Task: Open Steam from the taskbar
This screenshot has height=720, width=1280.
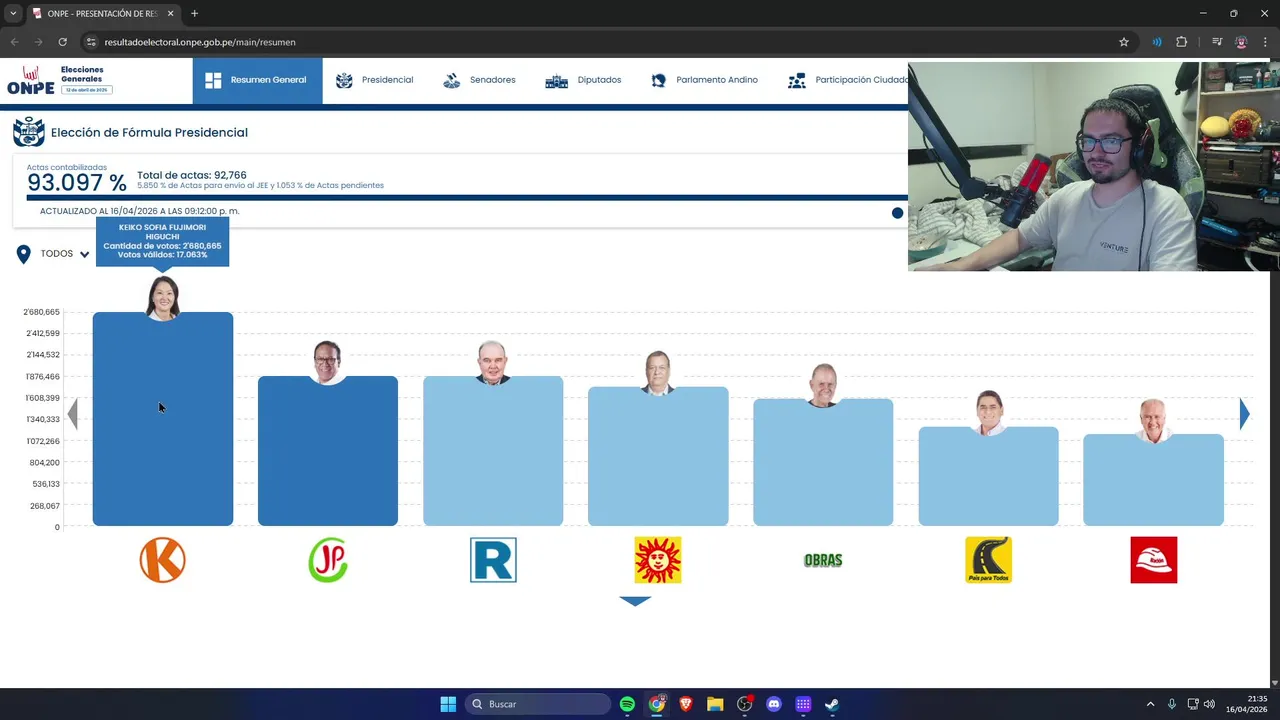Action: pyautogui.click(x=832, y=704)
